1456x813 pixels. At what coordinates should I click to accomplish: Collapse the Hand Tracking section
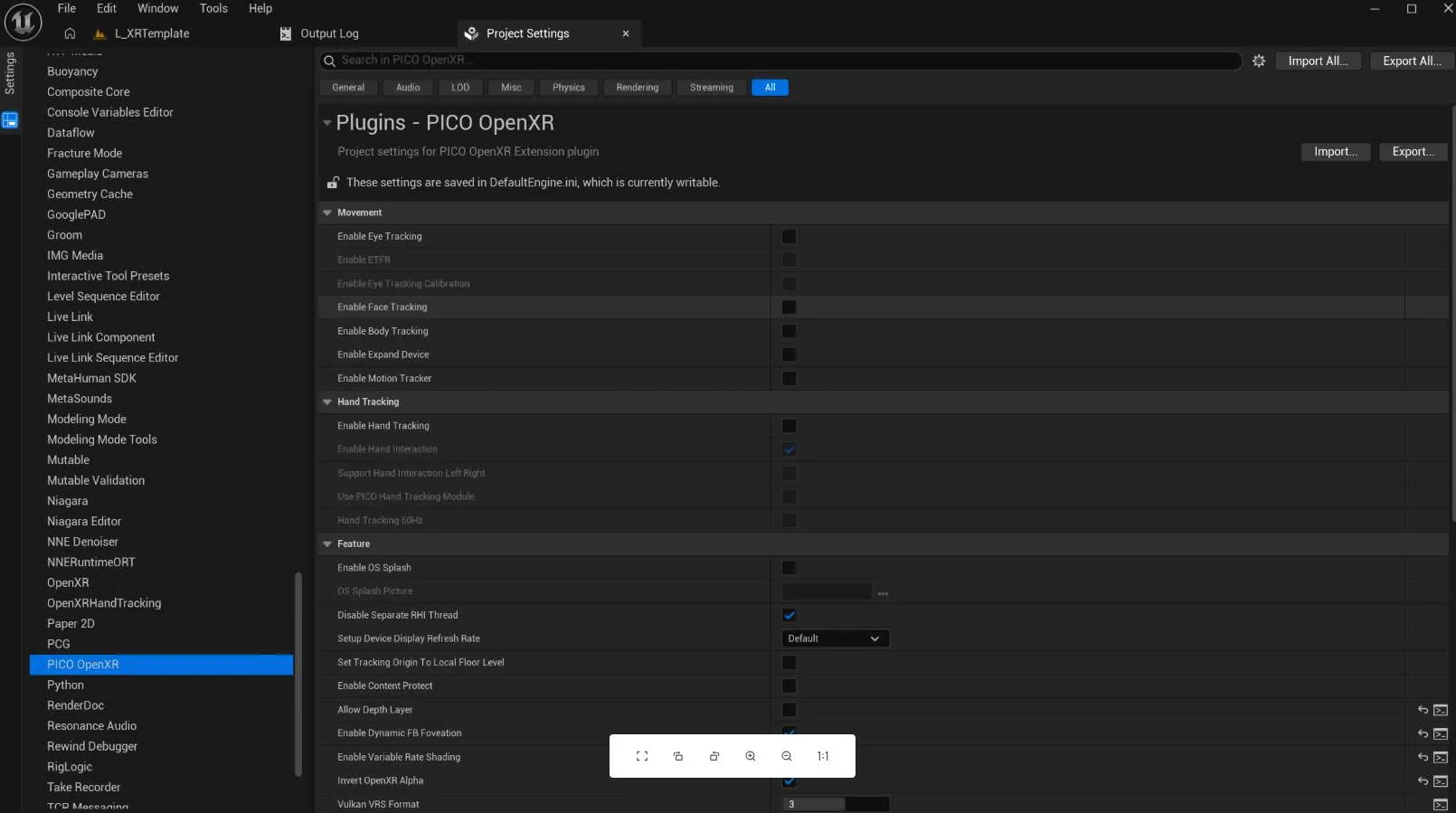pyautogui.click(x=327, y=402)
